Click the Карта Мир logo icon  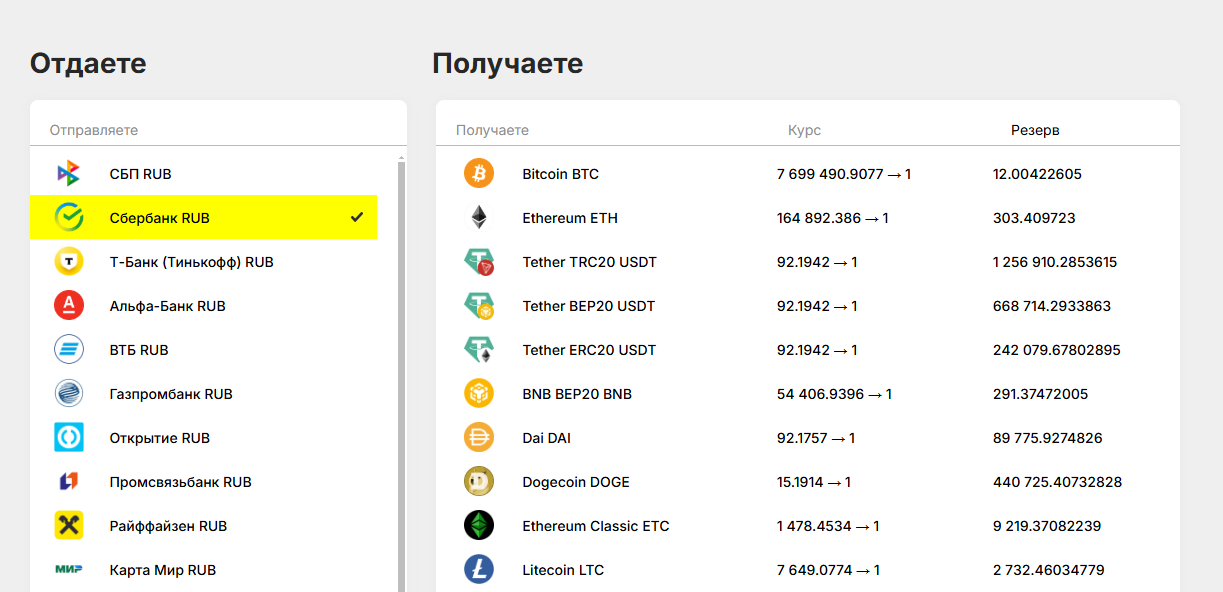[x=69, y=570]
